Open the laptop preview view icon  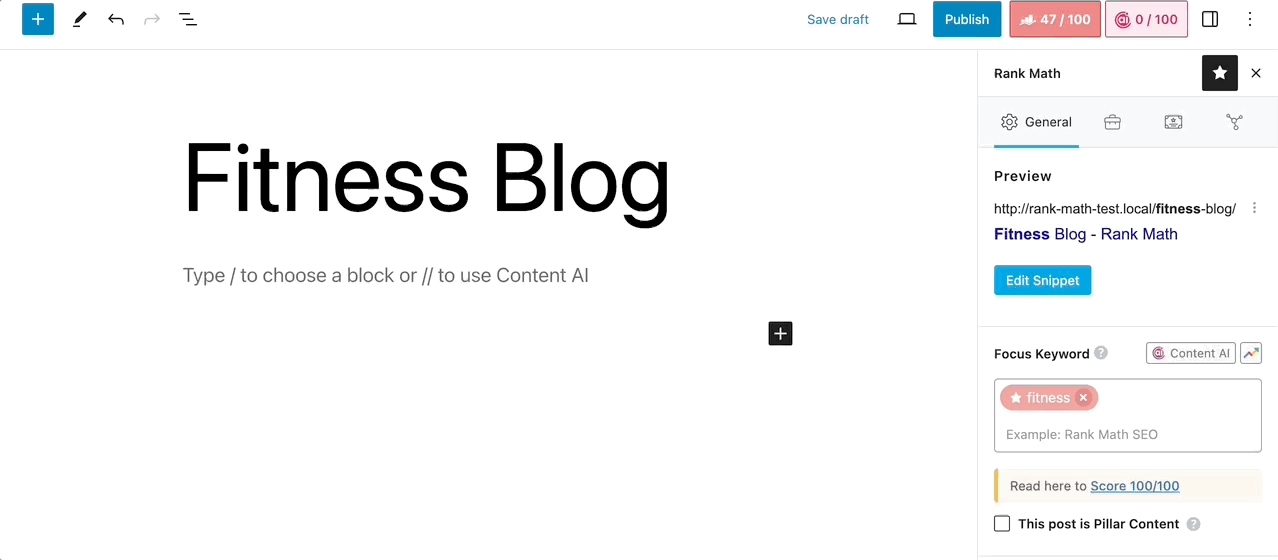(907, 19)
